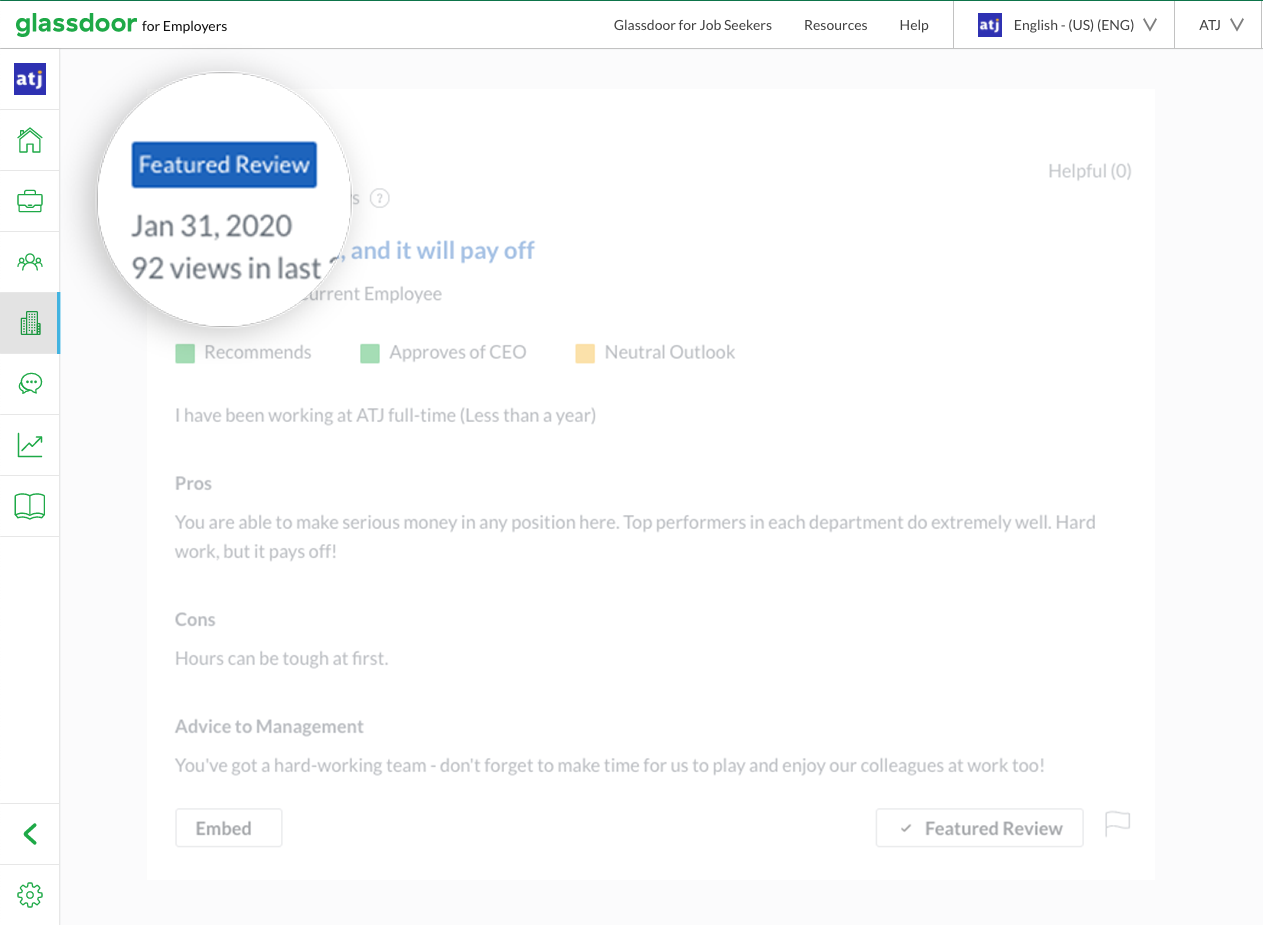Select the jobs briefcase icon in sidebar
Image resolution: width=1263 pixels, height=925 pixels.
point(30,200)
